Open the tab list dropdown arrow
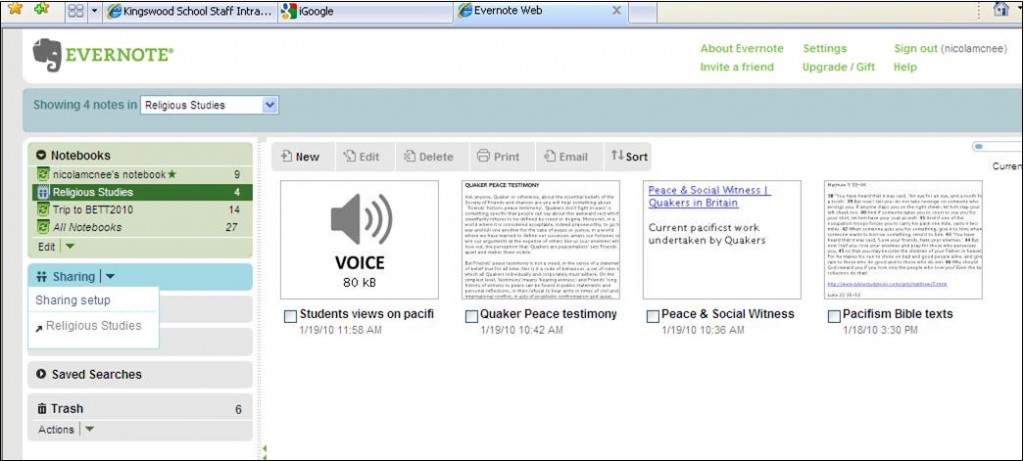Viewport: 1024px width, 461px height. pyautogui.click(x=94, y=11)
